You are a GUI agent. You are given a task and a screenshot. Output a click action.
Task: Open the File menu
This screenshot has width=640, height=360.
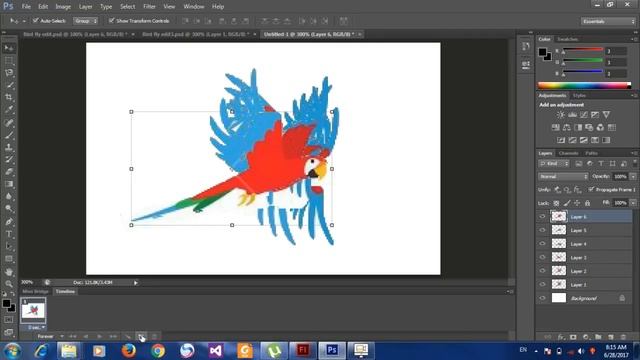[x=26, y=7]
